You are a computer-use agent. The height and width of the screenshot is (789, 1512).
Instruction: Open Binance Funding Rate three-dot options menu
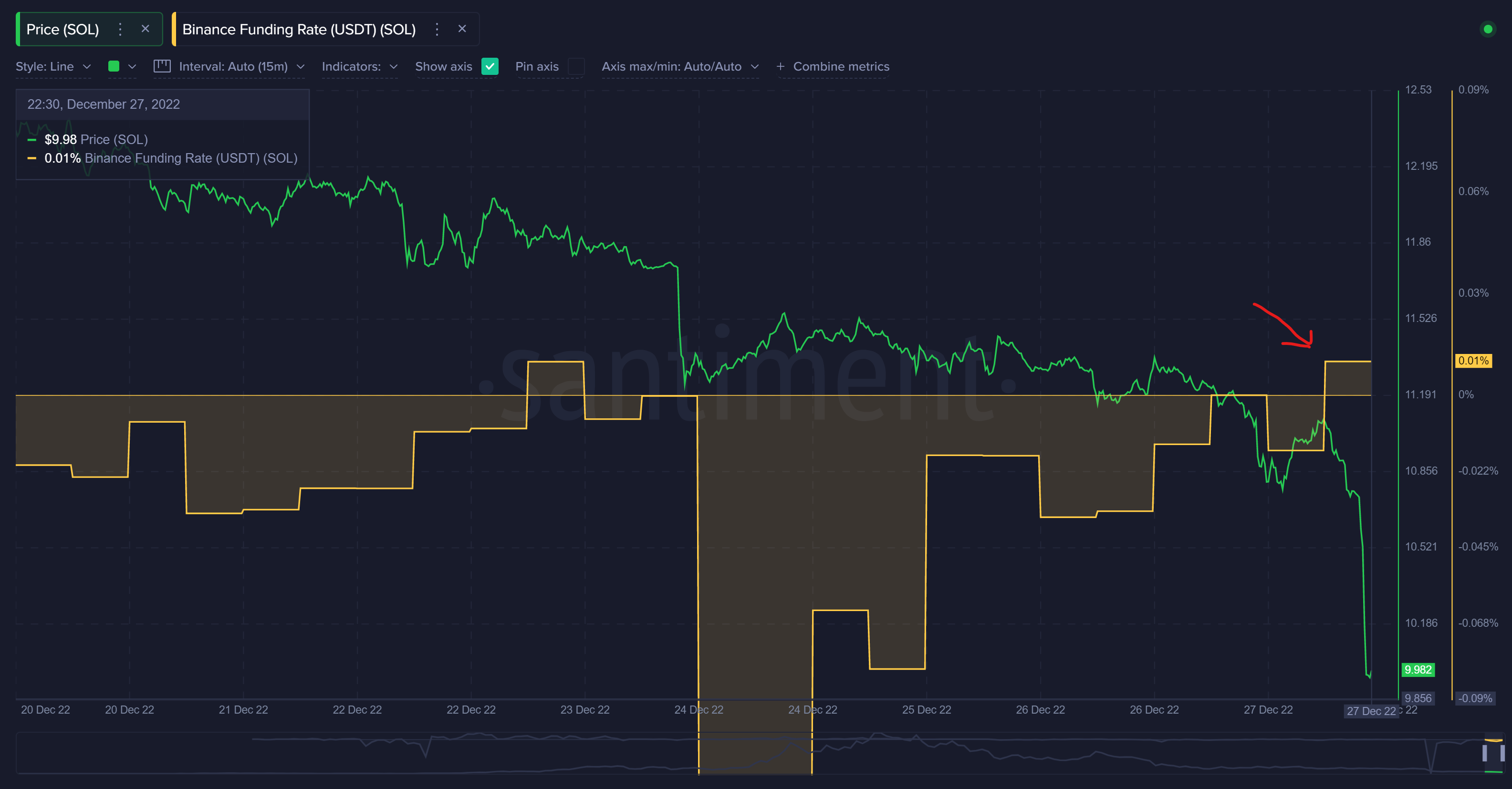[x=437, y=30]
